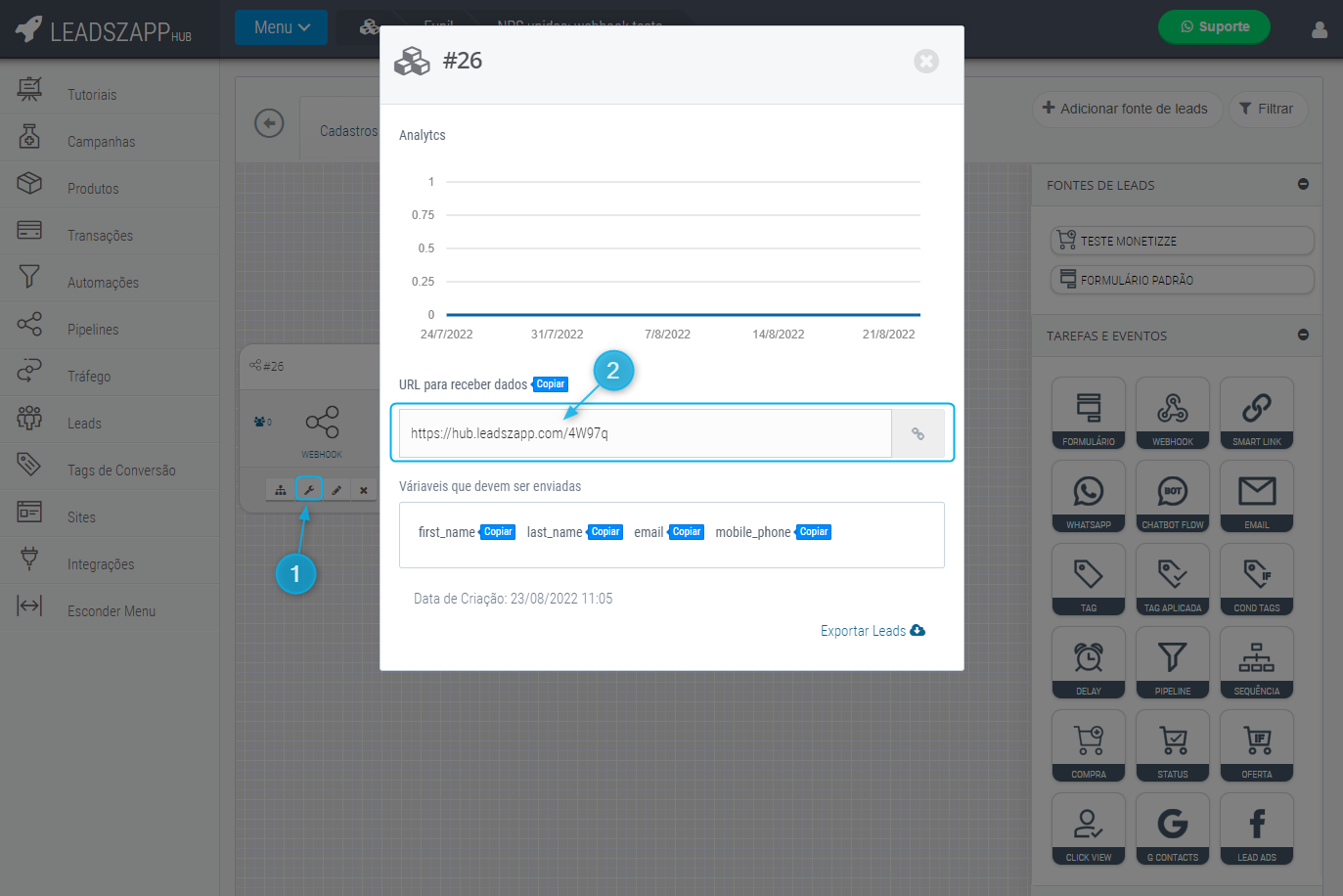Select the Delay alarm clock block
The height and width of the screenshot is (896, 1343).
pos(1088,662)
